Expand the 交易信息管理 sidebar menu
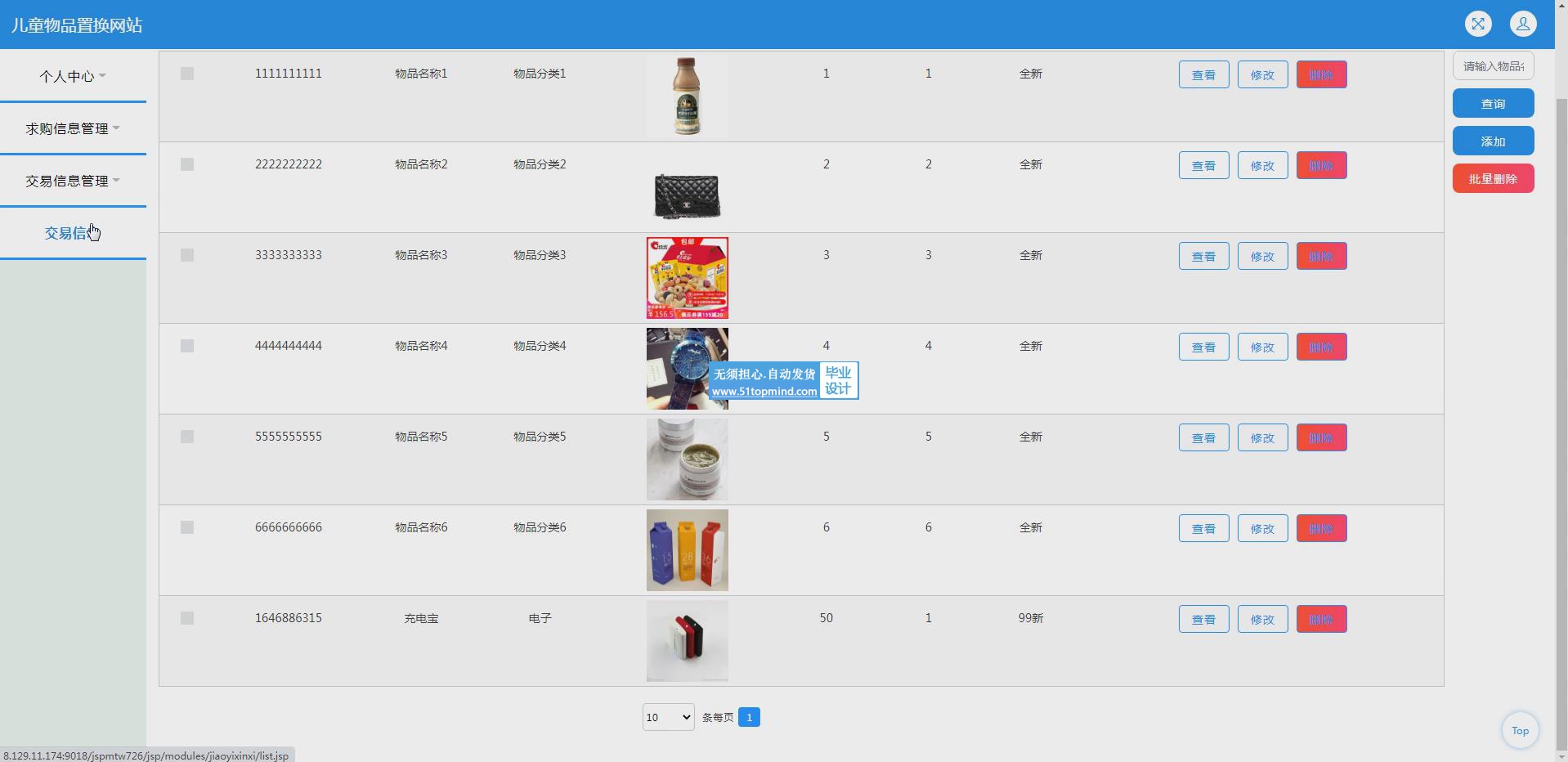Viewport: 1568px width, 762px height. (x=73, y=181)
